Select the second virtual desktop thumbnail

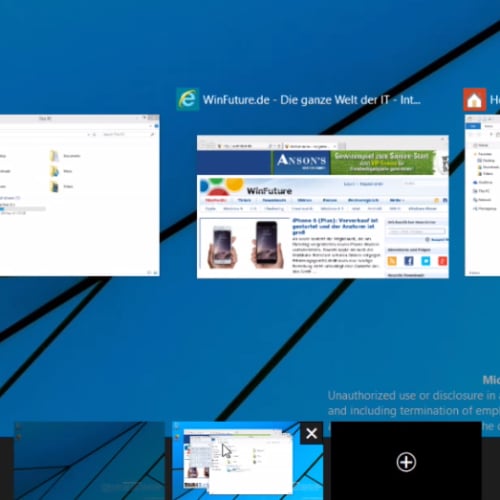[x=247, y=461]
